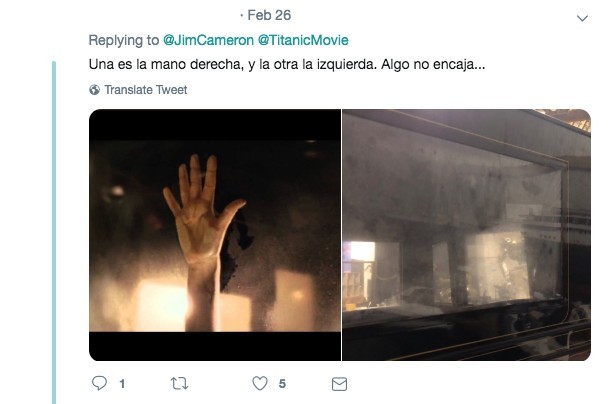This screenshot has height=404, width=616.
Task: Click the reply speech bubble icon
Action: [99, 383]
